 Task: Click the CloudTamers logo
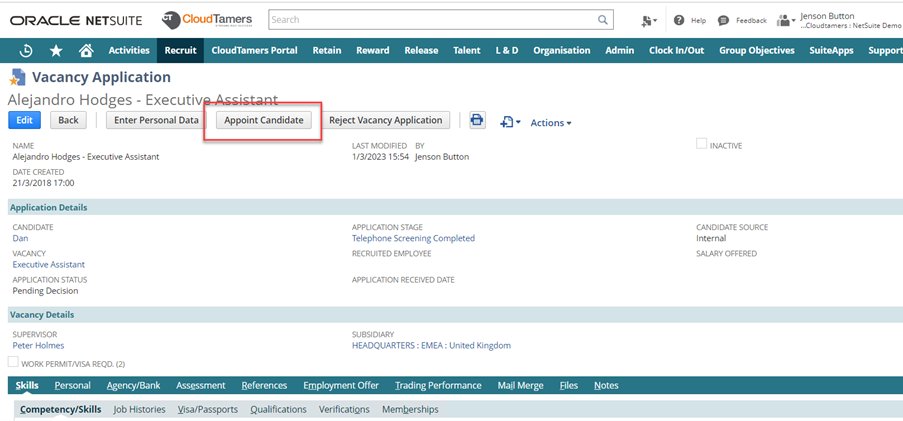(207, 20)
